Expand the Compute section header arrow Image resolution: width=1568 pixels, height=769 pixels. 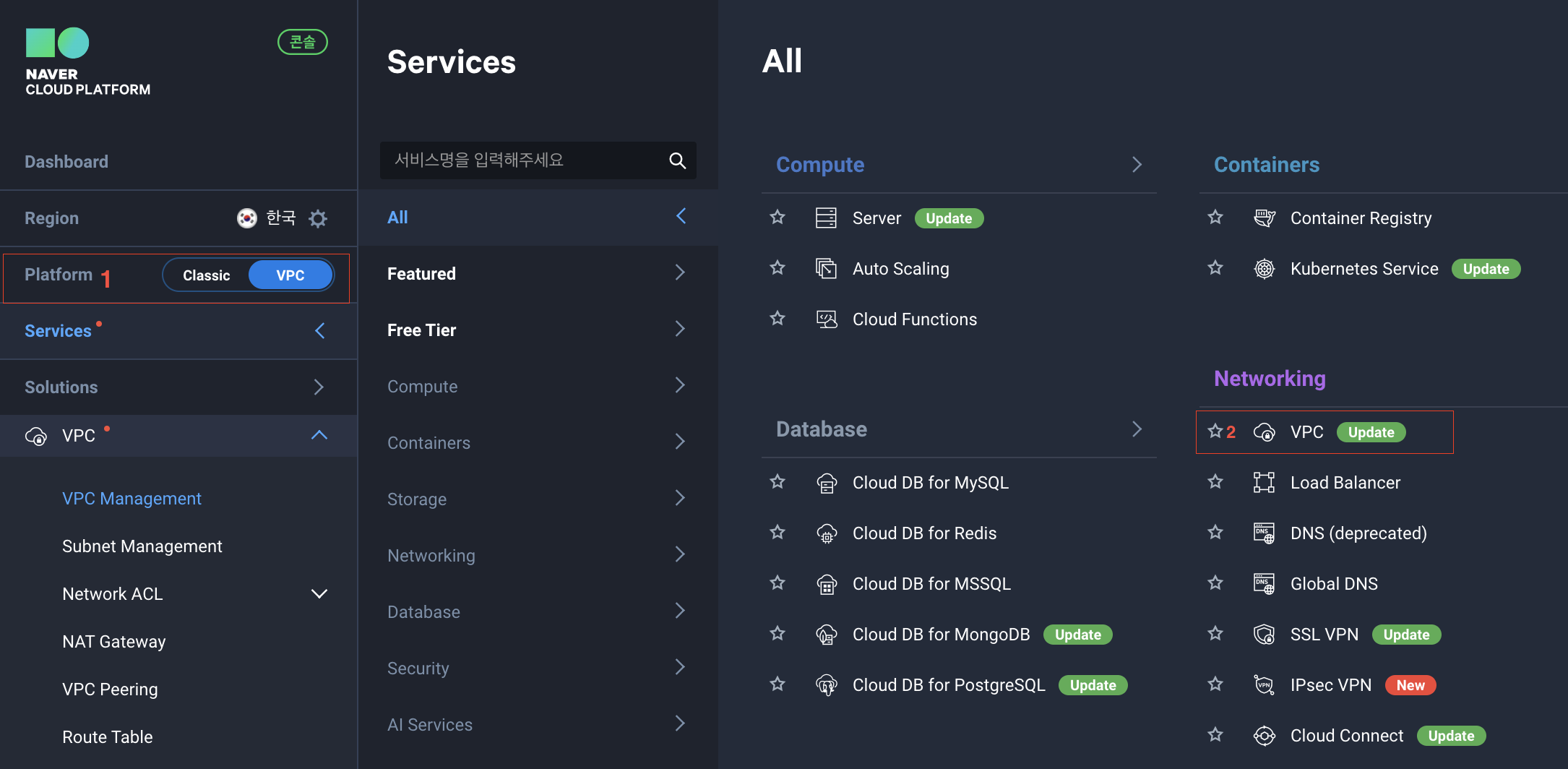click(x=1137, y=165)
